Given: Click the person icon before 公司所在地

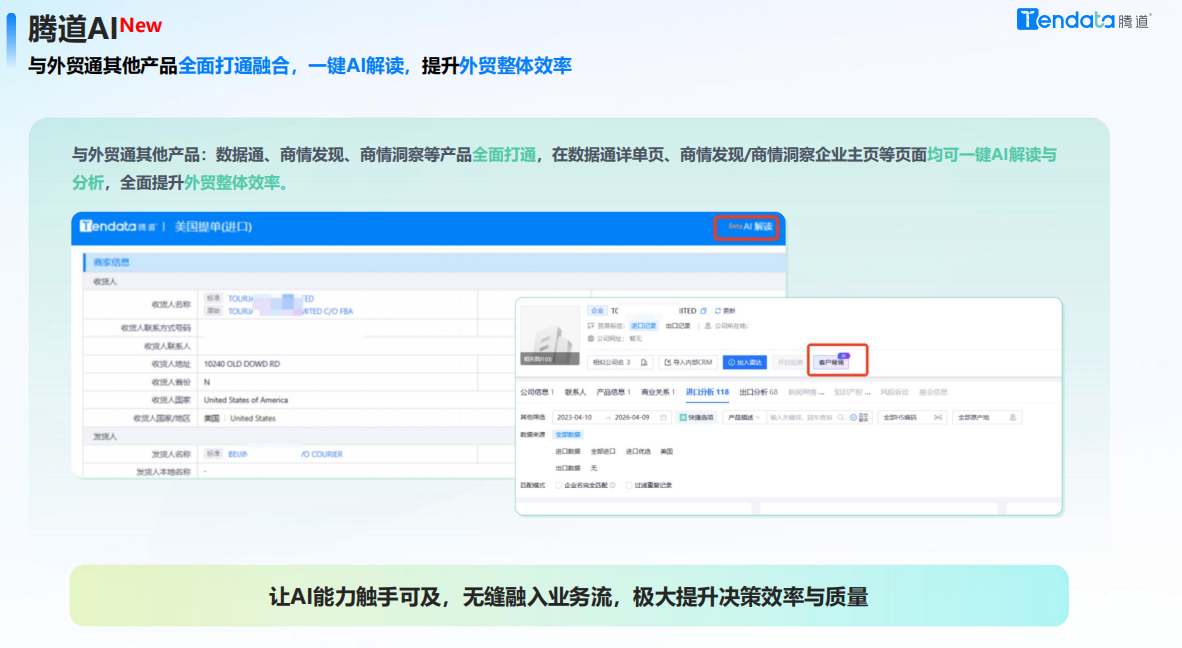Looking at the screenshot, I should 708,326.
